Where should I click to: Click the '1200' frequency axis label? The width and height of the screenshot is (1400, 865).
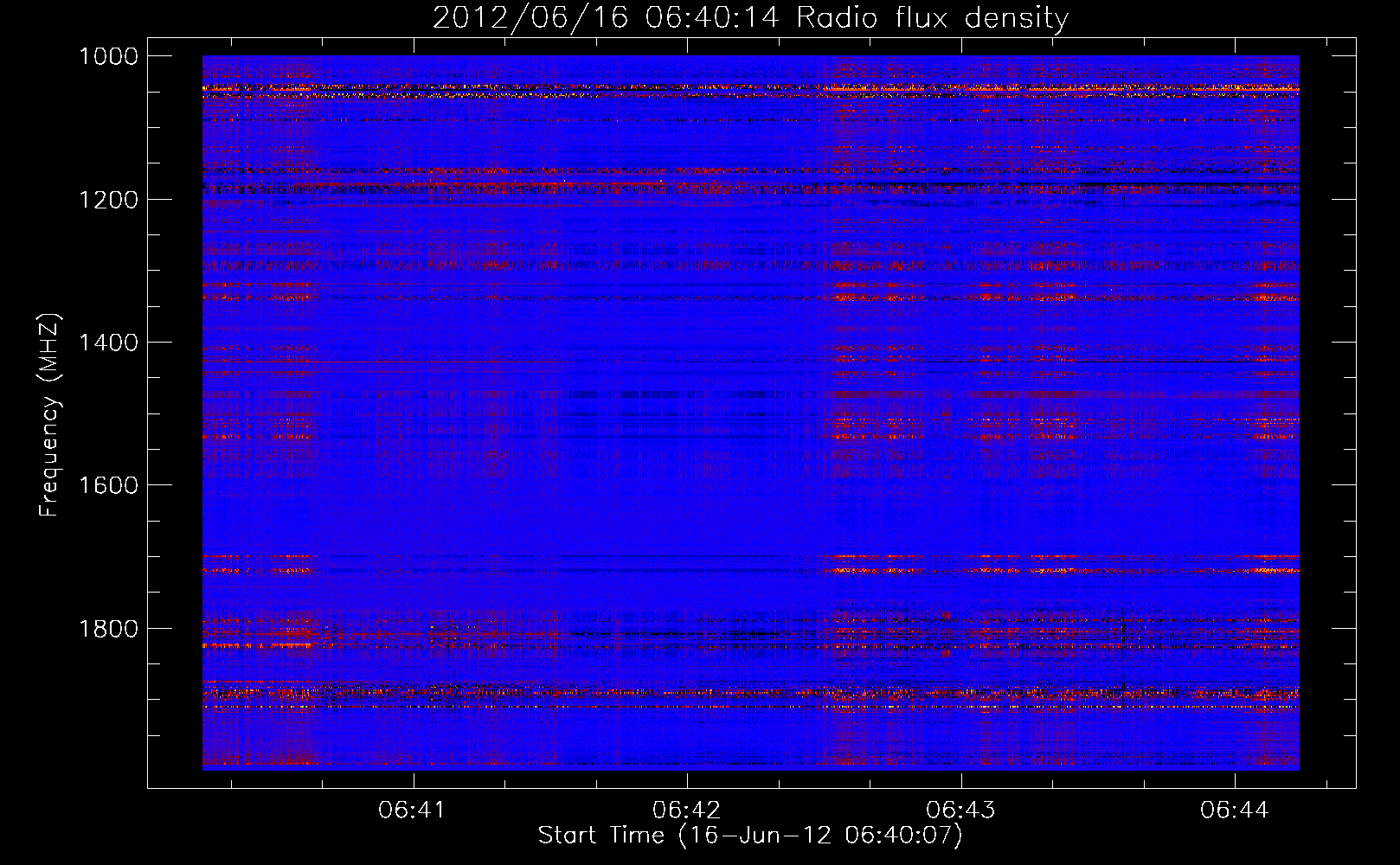[108, 200]
